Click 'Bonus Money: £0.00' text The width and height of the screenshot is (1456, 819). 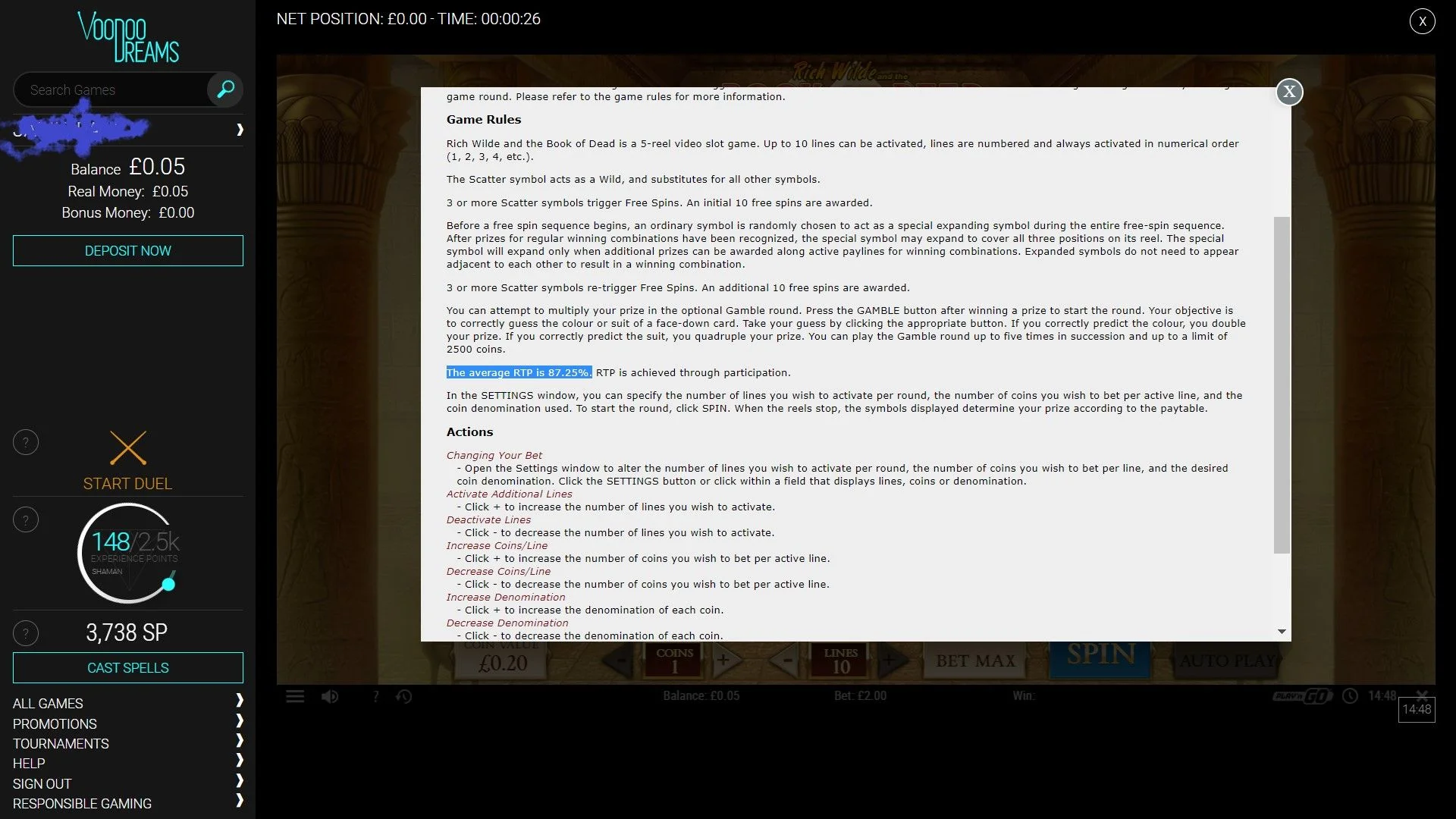pos(128,213)
